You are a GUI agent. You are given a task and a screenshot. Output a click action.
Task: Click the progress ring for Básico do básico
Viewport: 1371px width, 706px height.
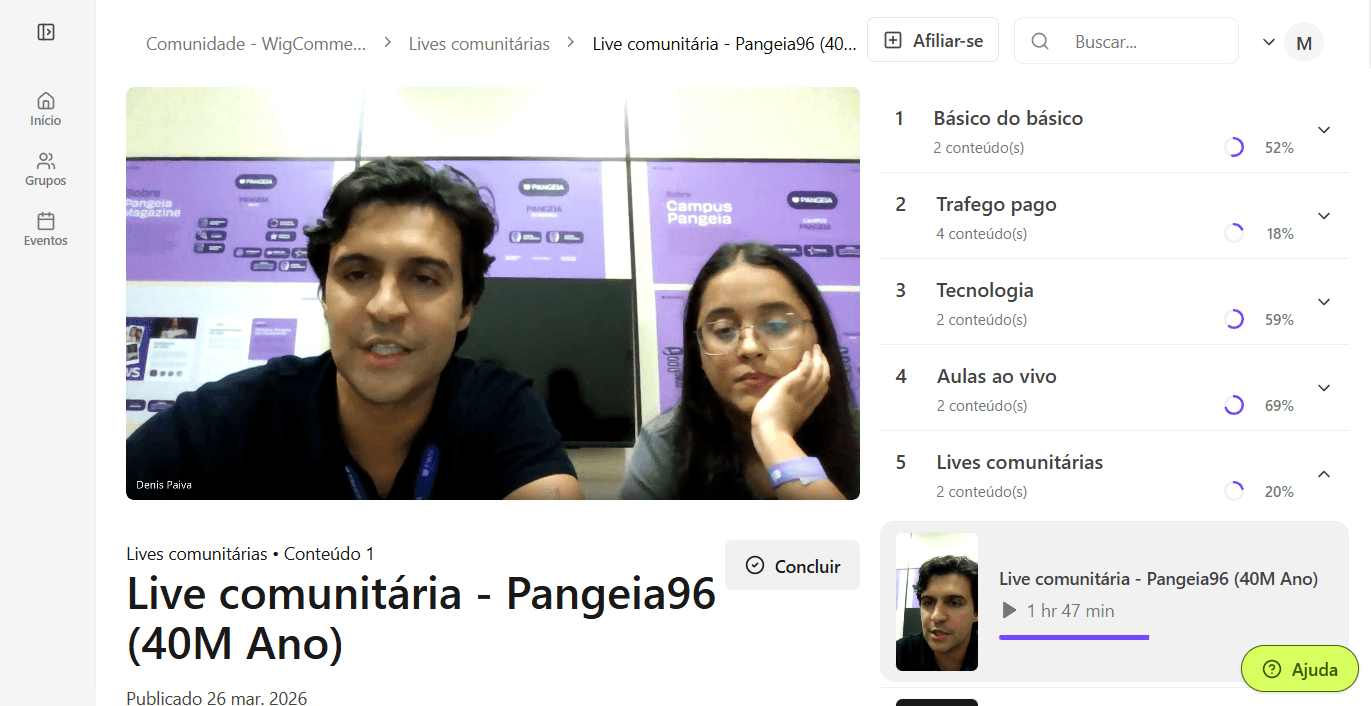pos(1234,147)
